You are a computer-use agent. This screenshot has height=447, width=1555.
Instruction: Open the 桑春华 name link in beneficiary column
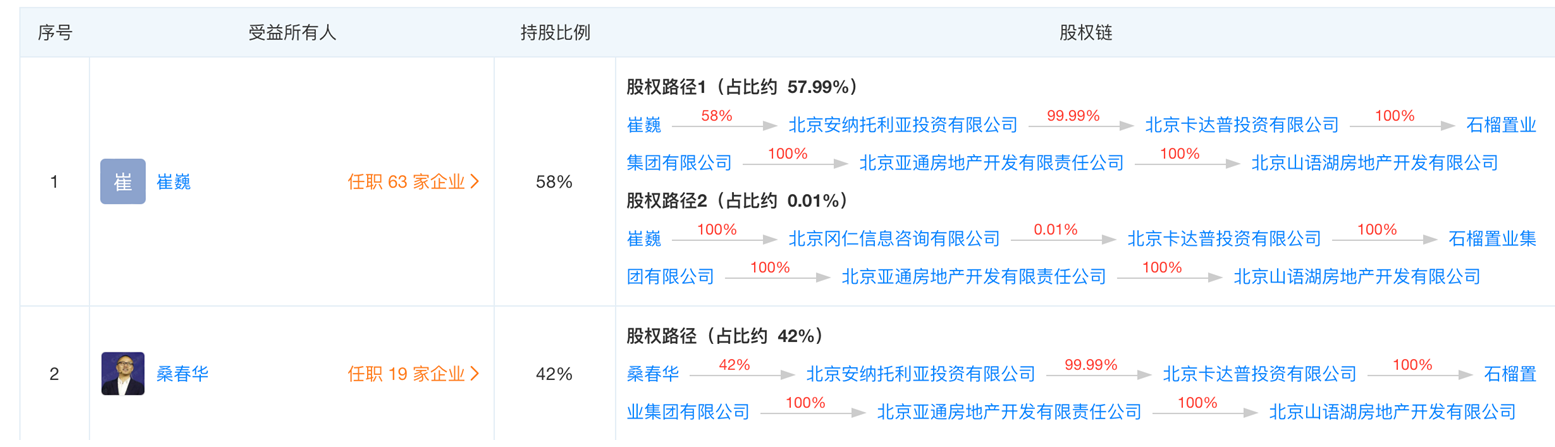pyautogui.click(x=183, y=375)
